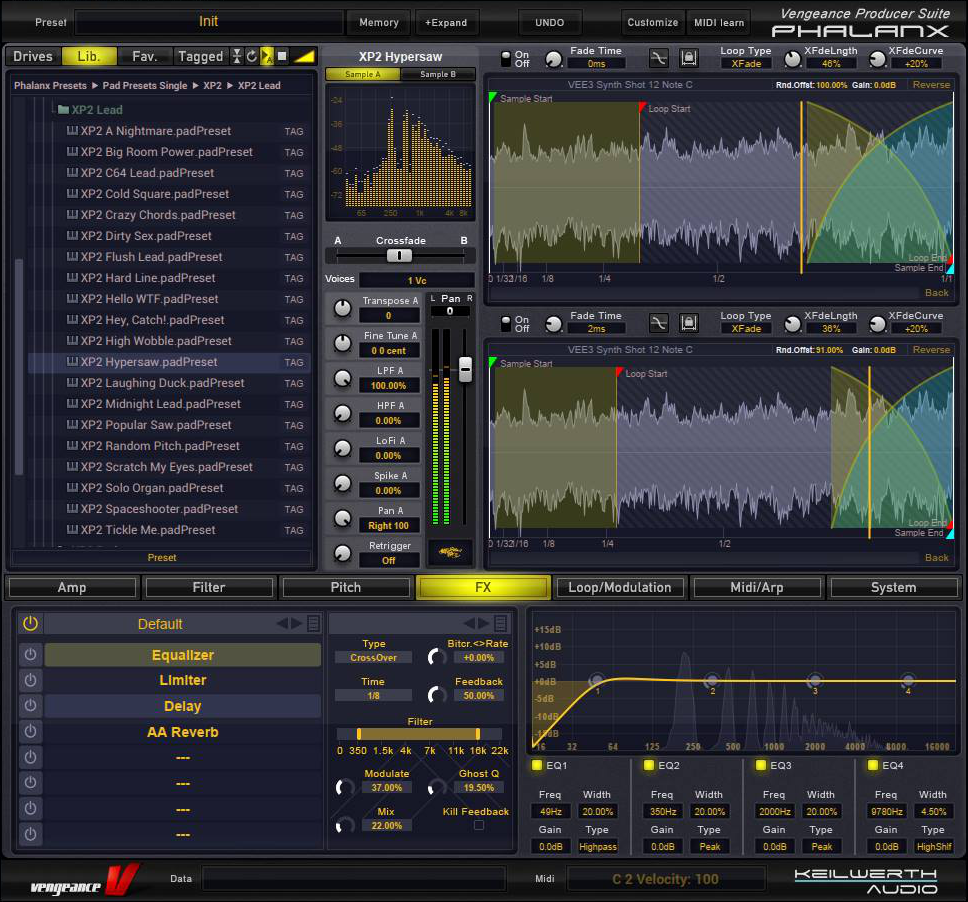Viewport: 968px width, 902px height.
Task: Click the A/B Crossfade slider handle
Action: click(399, 255)
